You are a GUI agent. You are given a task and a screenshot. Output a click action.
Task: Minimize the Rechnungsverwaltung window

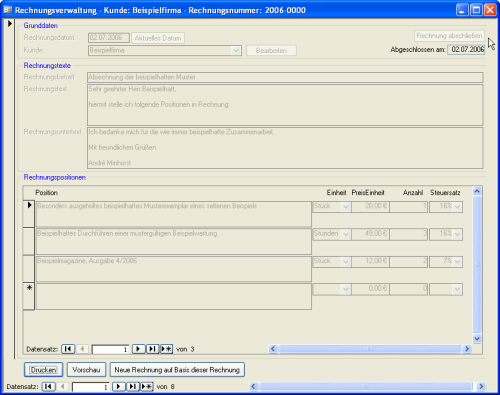pyautogui.click(x=462, y=10)
